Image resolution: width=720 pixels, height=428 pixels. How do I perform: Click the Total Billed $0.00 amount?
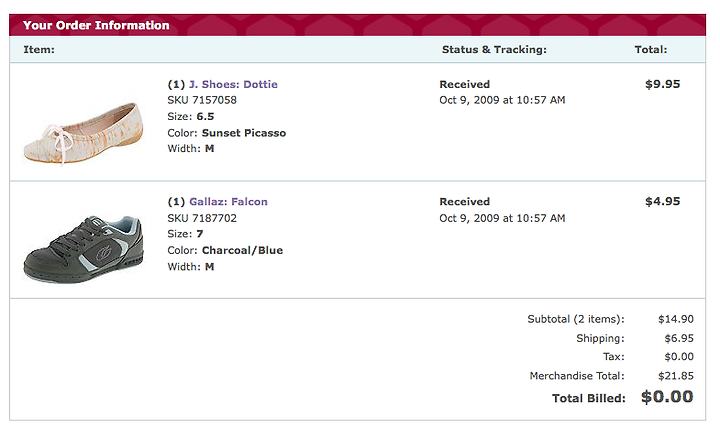(667, 397)
